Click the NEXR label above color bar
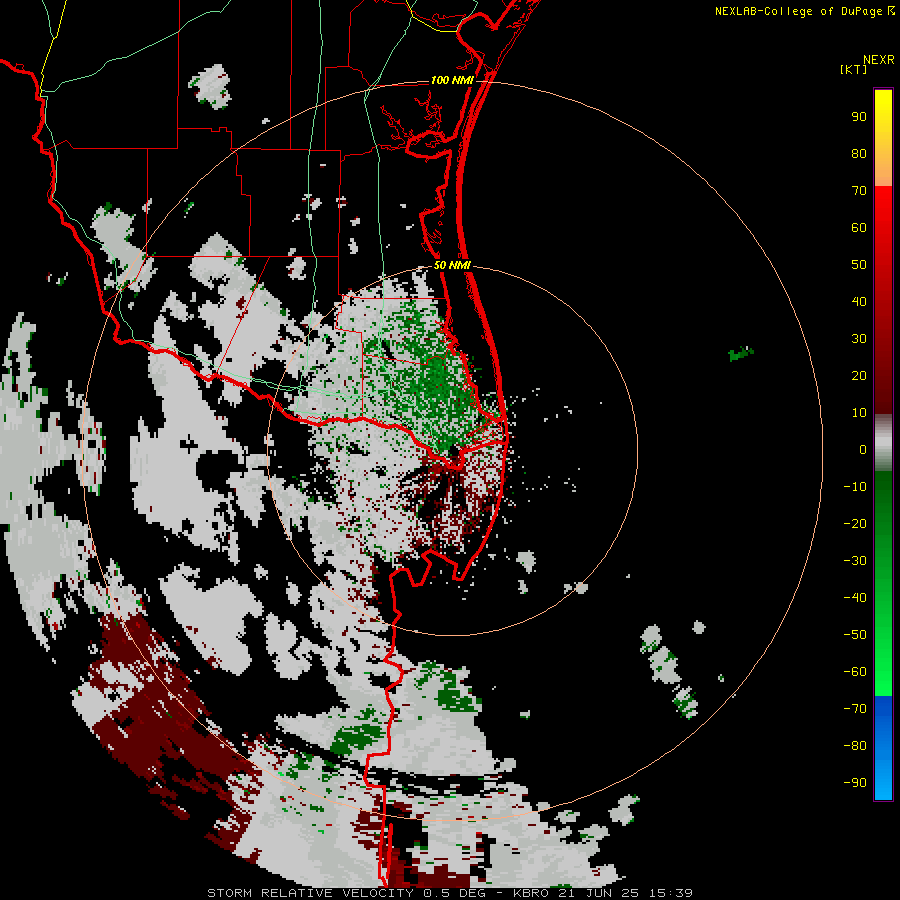The height and width of the screenshot is (900, 900). pos(879,60)
